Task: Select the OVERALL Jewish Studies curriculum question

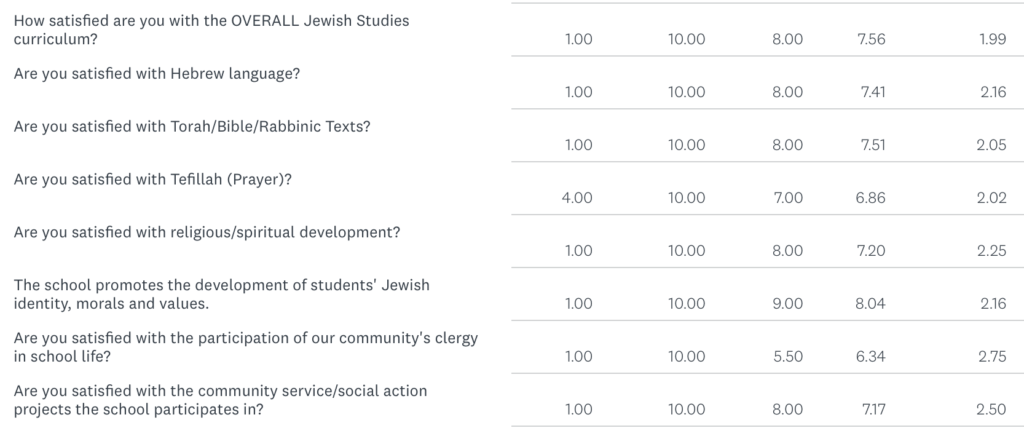Action: 212,30
